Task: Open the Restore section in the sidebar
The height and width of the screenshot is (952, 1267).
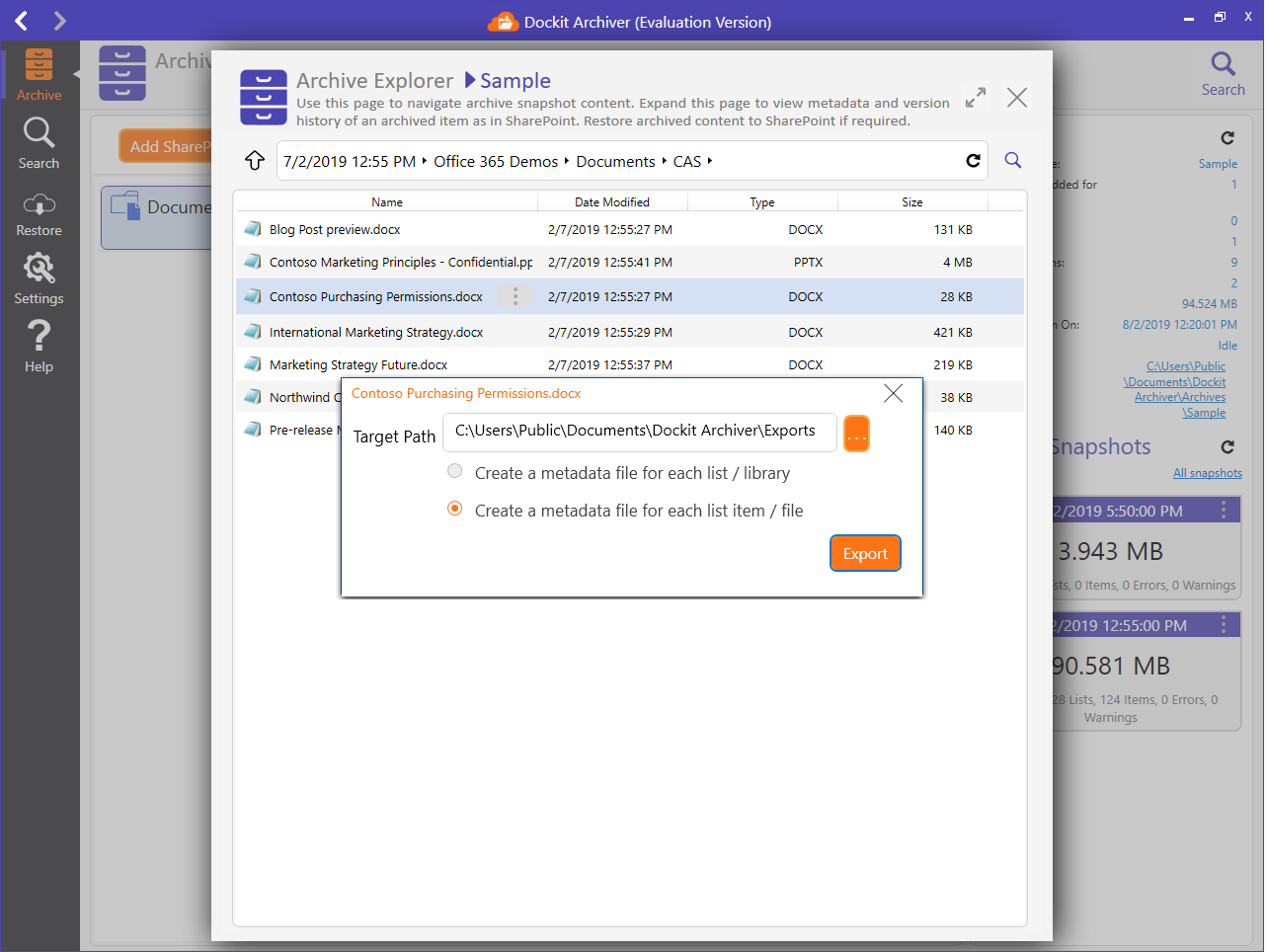Action: (x=39, y=214)
